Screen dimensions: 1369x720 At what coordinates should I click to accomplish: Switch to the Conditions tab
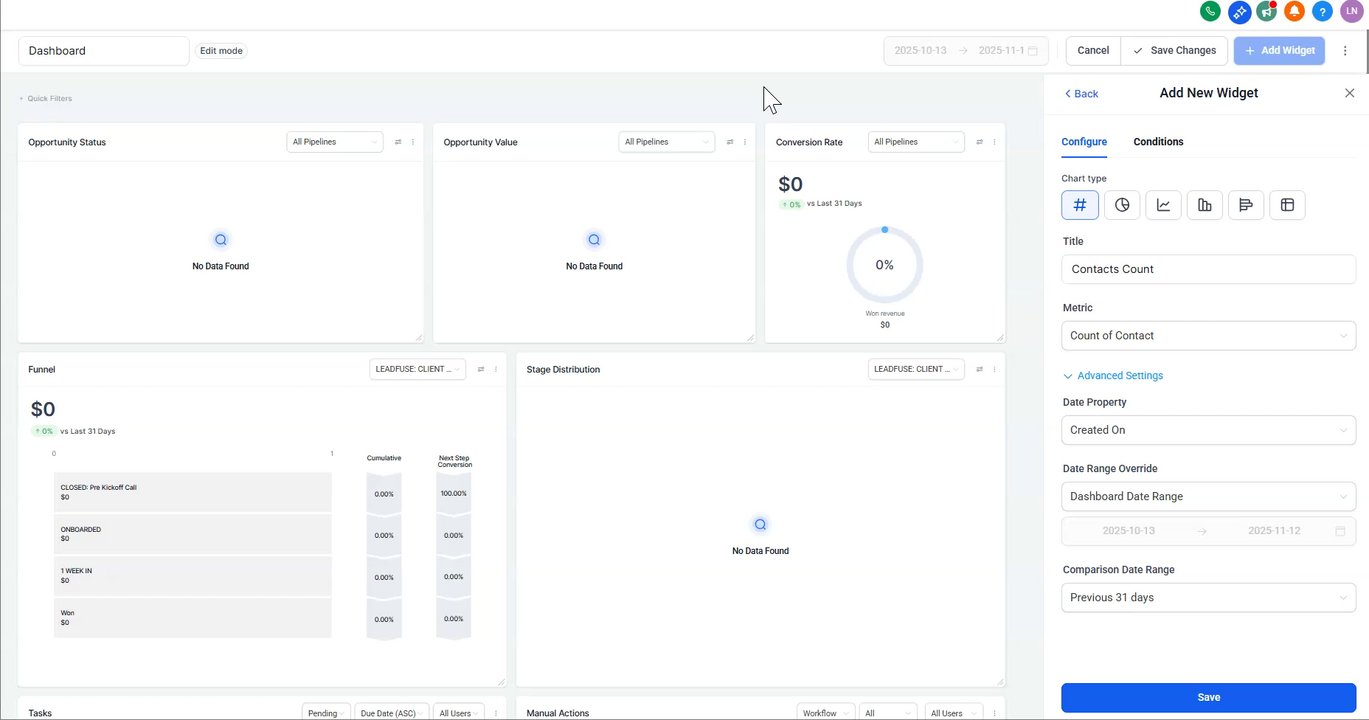coord(1158,142)
